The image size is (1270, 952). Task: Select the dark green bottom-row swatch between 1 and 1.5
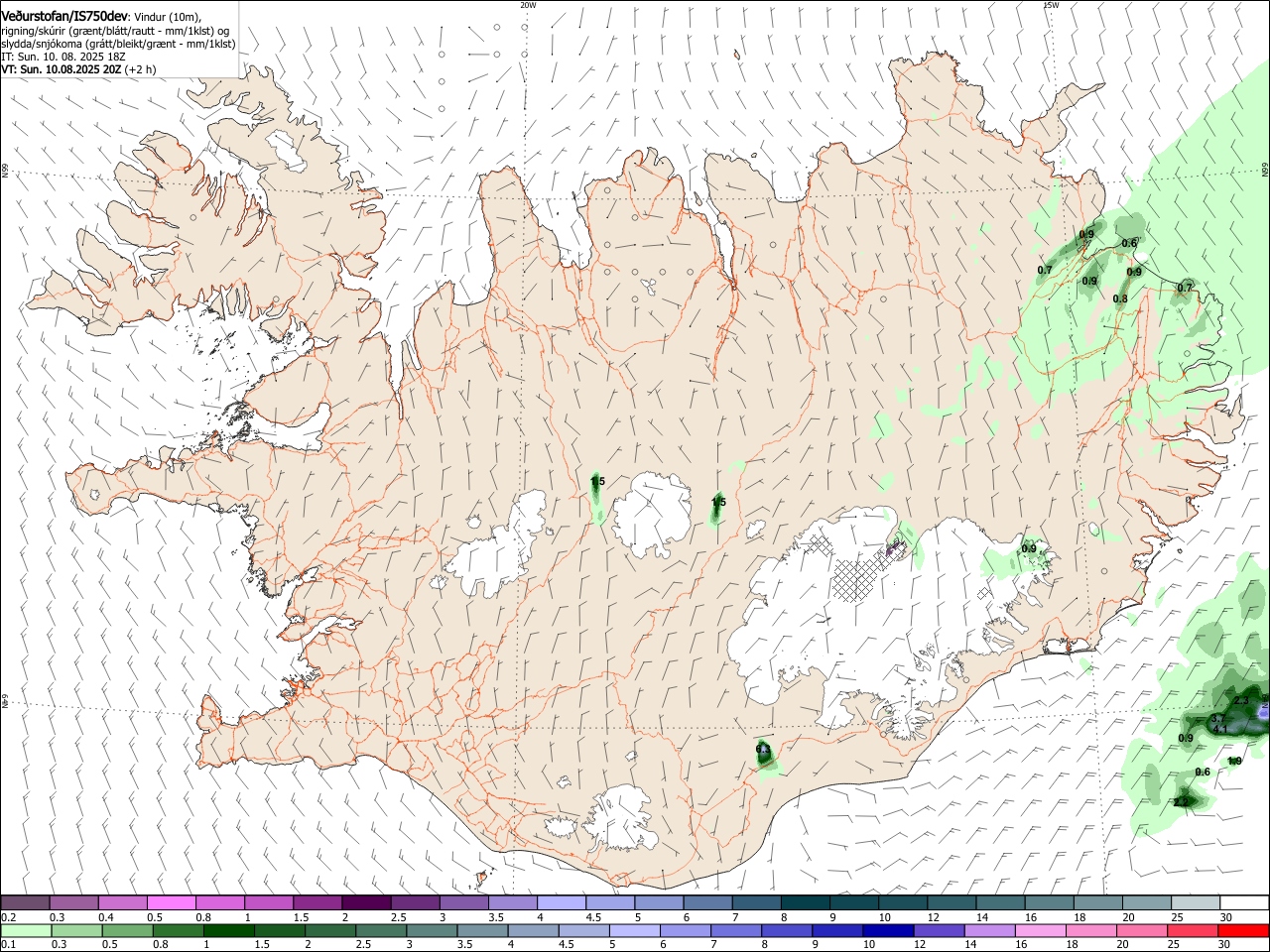coord(229,931)
